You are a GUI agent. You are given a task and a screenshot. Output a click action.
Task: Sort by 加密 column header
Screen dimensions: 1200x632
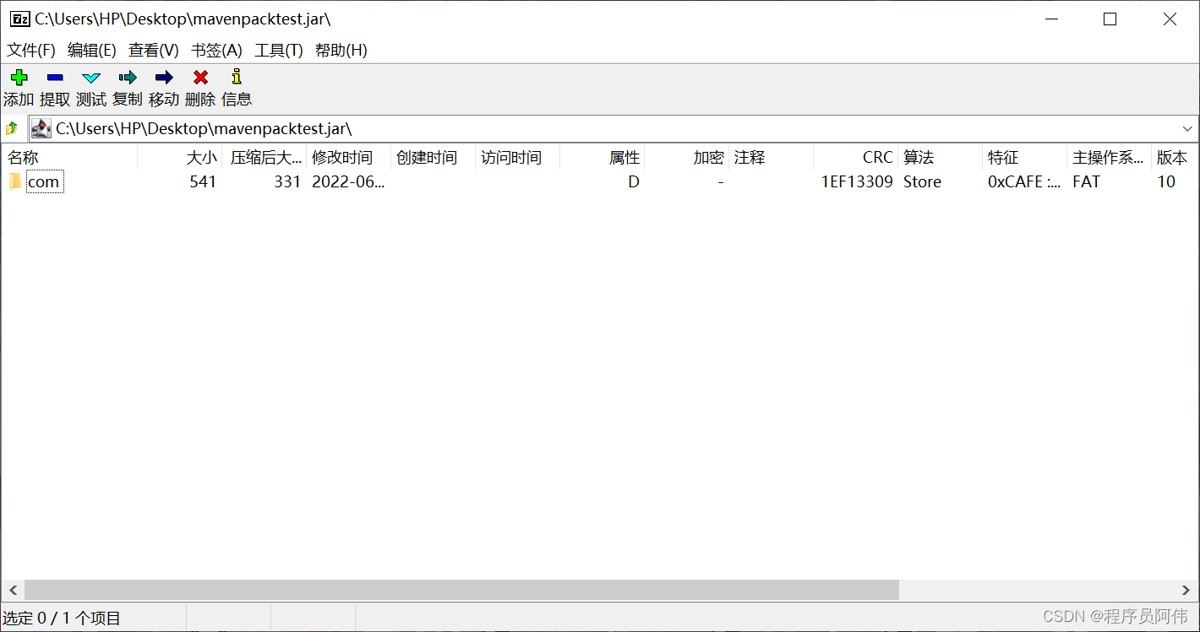pyautogui.click(x=686, y=157)
